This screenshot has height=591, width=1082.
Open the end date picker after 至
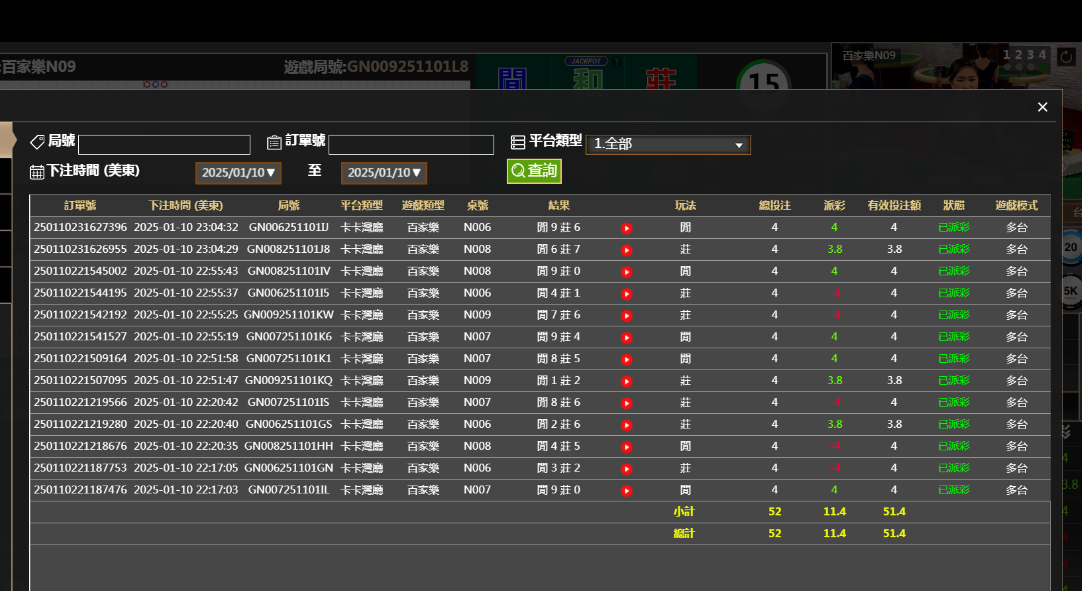click(x=384, y=173)
